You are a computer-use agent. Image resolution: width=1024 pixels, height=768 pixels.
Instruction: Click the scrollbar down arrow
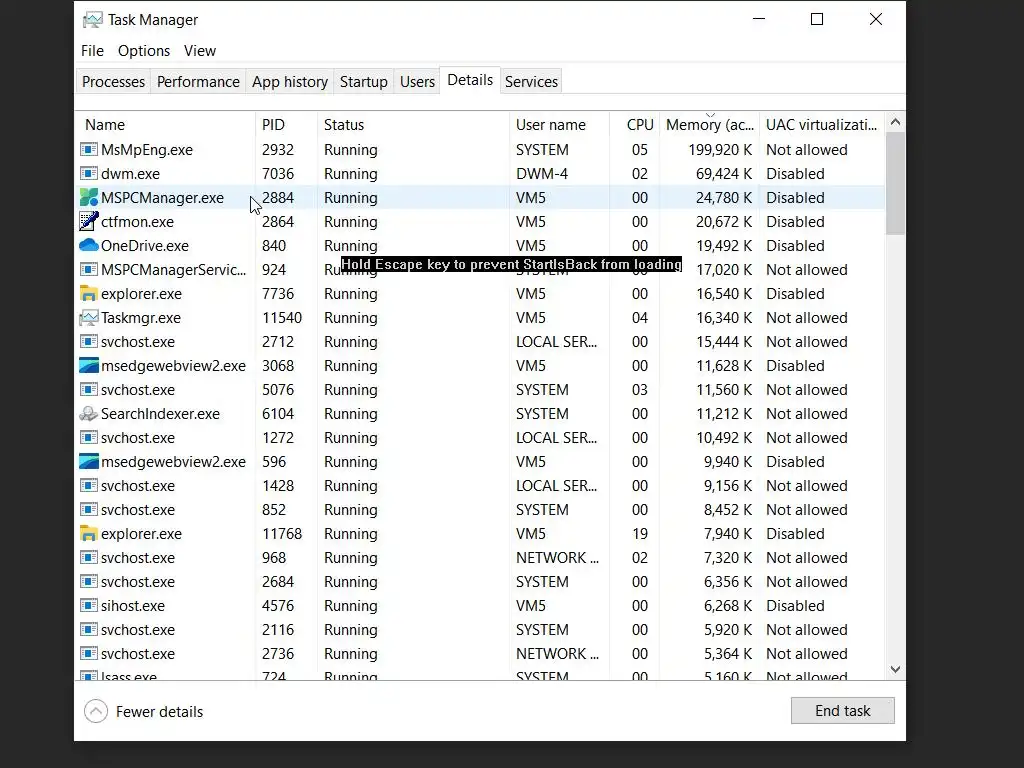[x=895, y=669]
